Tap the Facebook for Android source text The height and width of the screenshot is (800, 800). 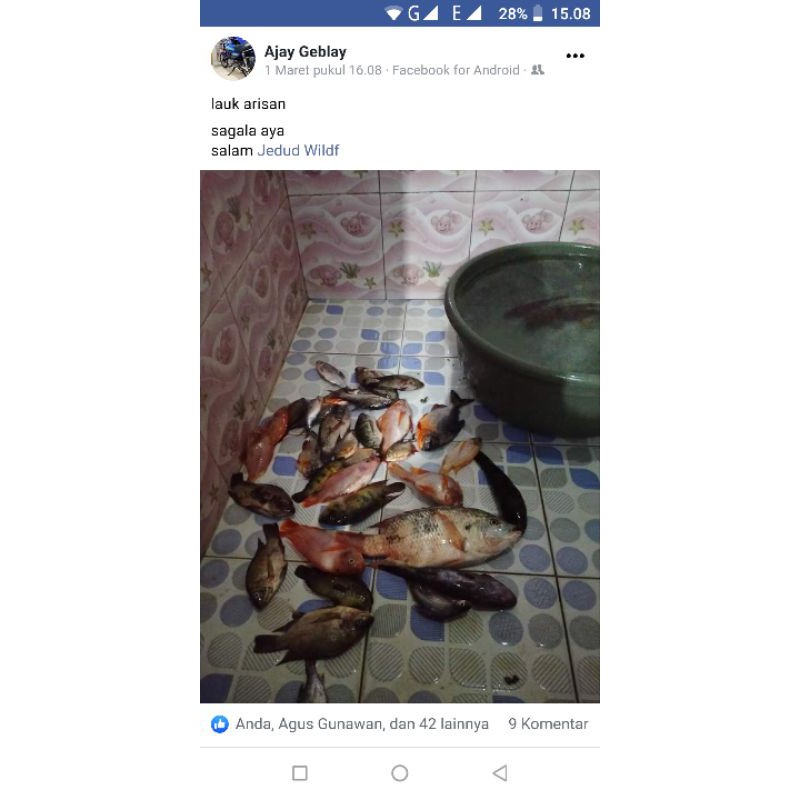click(456, 70)
